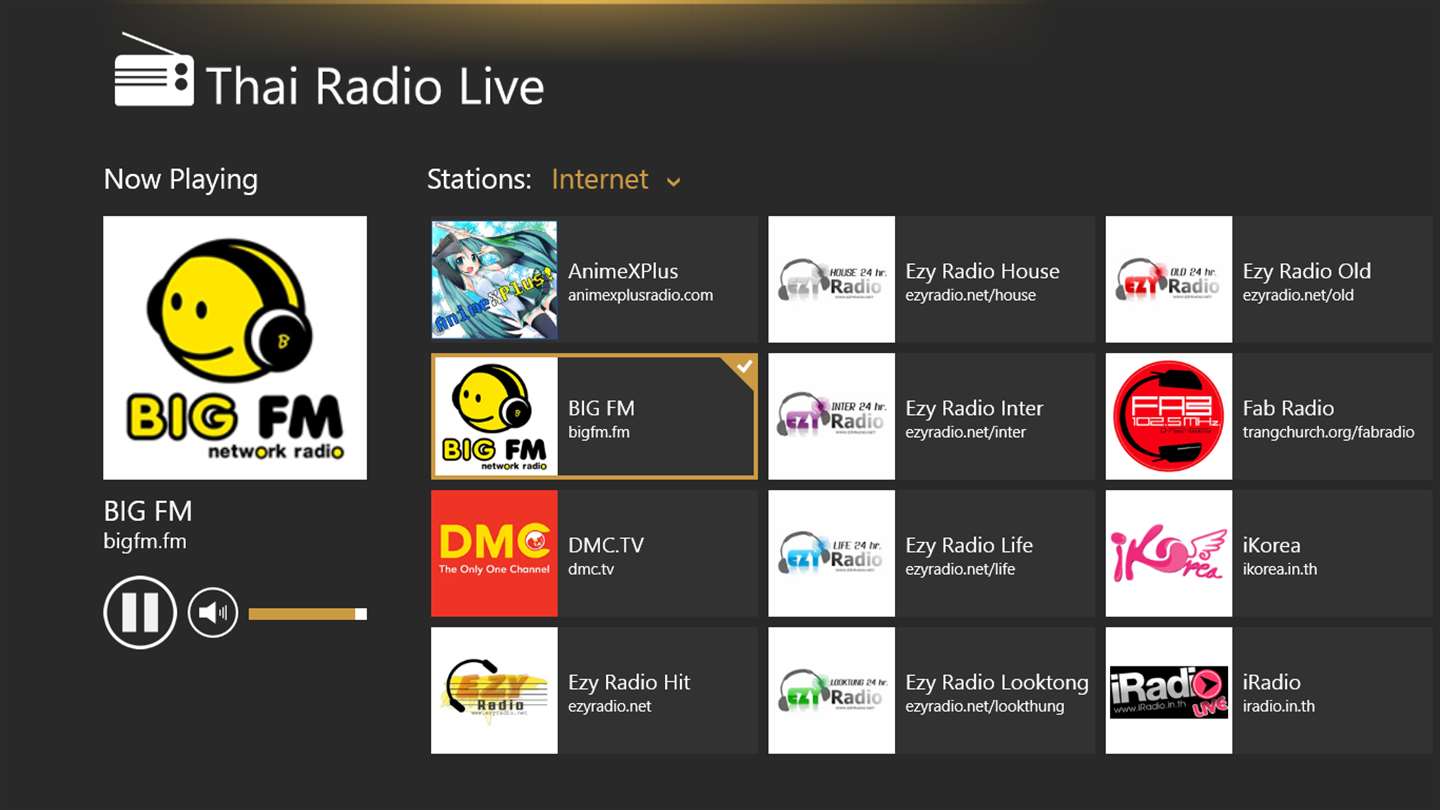The height and width of the screenshot is (810, 1440).
Task: Select the BIG FM station logo tile
Action: point(495,417)
